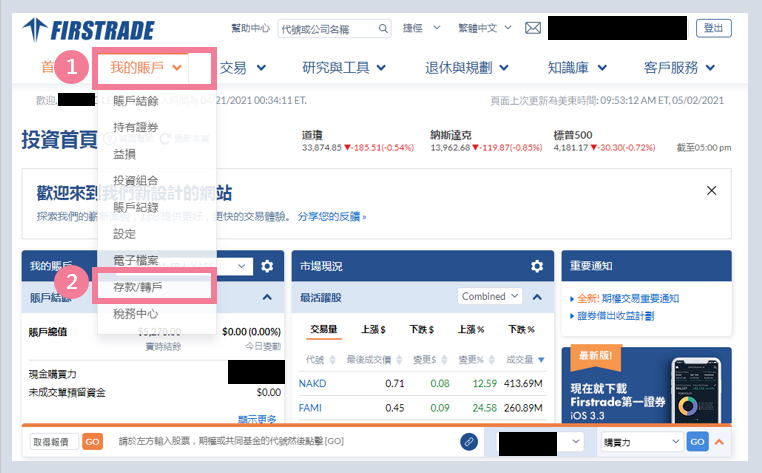Collapse the account balance section chevron
The width and height of the screenshot is (762, 473).
click(x=267, y=297)
